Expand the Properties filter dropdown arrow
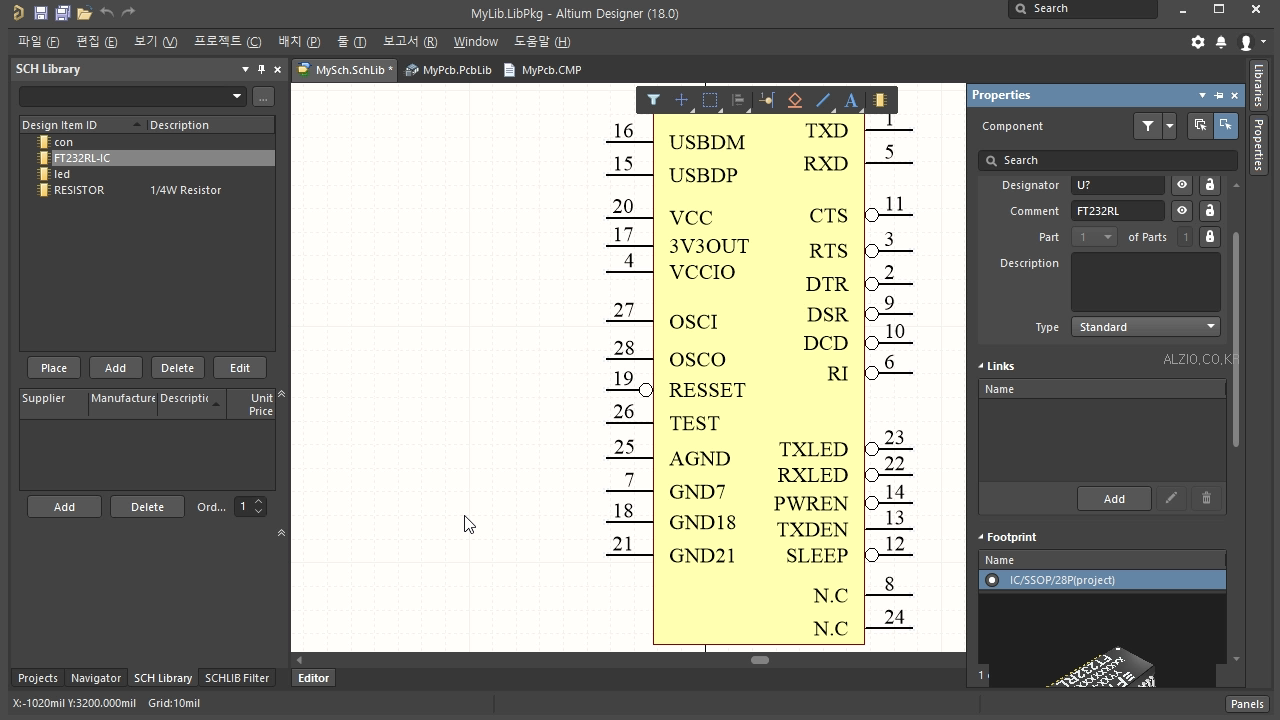Screen dimensions: 1280x720 pyautogui.click(x=1169, y=126)
